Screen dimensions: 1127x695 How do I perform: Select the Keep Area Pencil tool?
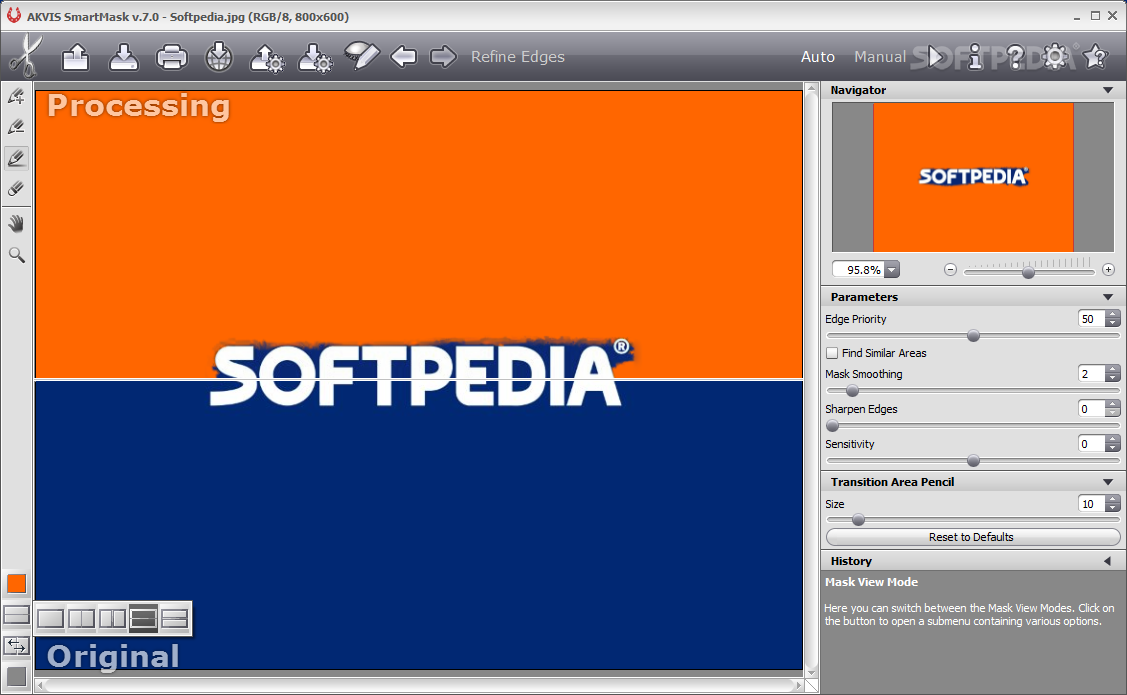16,96
